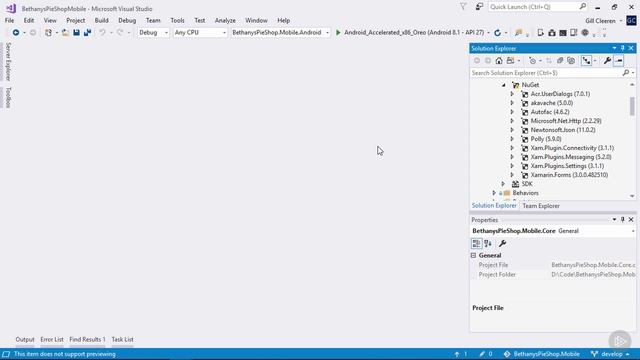Open Properties via the wrench icon in Solution Explorer
Image resolution: width=640 pixels, height=360 pixels.
point(607,61)
